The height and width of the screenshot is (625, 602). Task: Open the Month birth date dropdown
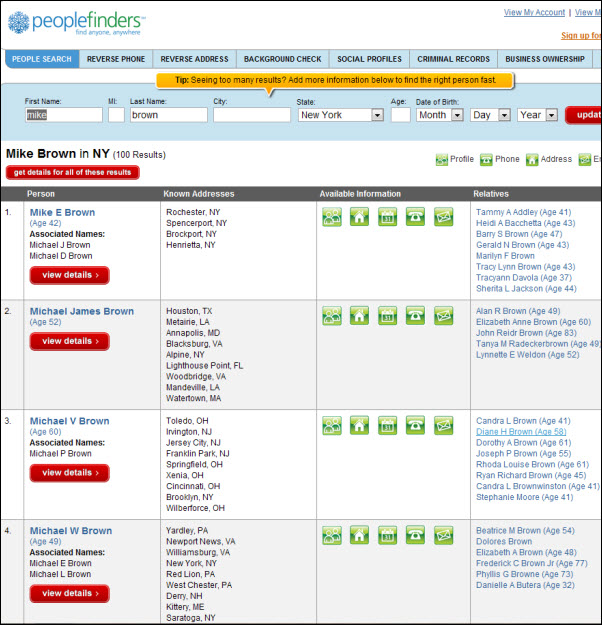click(x=440, y=115)
